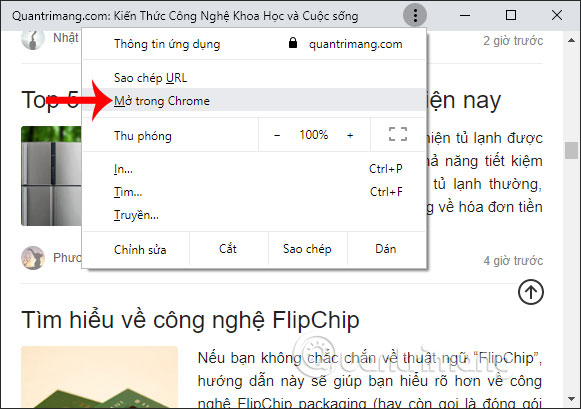Click the back-to-top arrow circle icon
The image size is (581, 409).
tap(531, 292)
